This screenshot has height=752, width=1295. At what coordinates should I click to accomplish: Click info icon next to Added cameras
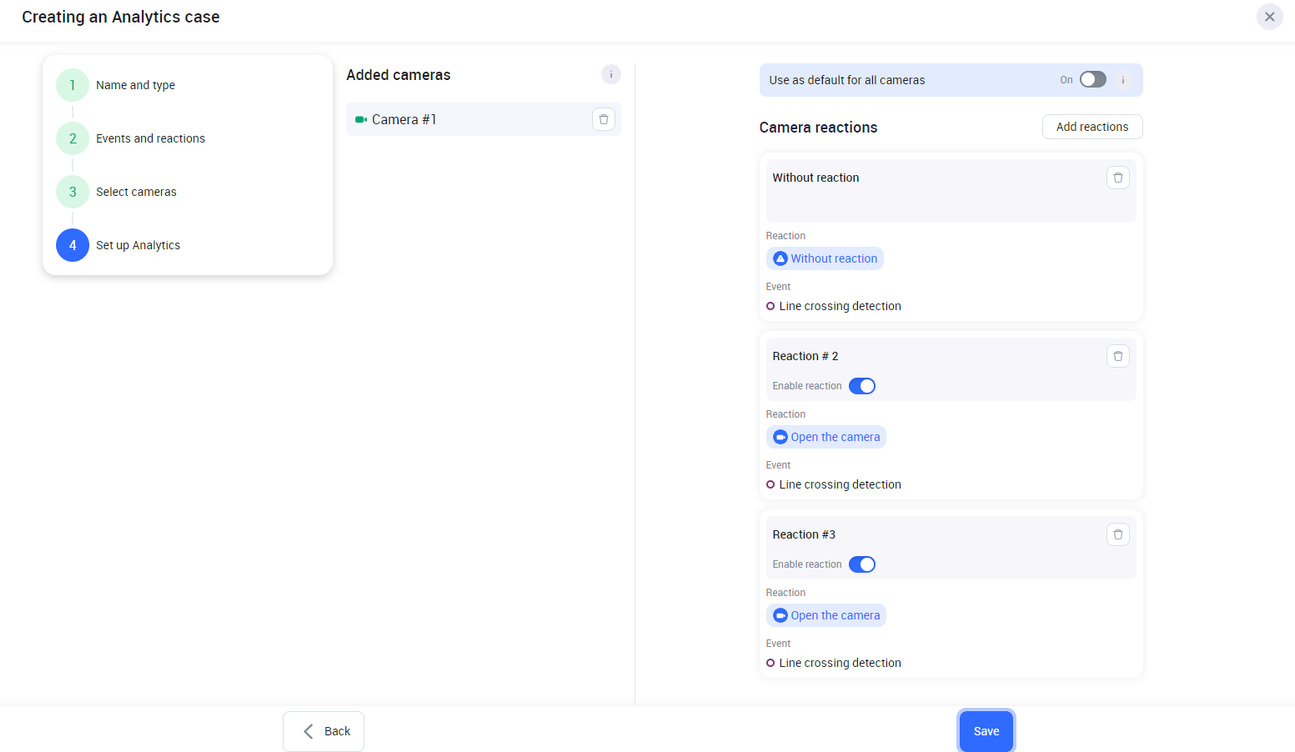(x=611, y=75)
